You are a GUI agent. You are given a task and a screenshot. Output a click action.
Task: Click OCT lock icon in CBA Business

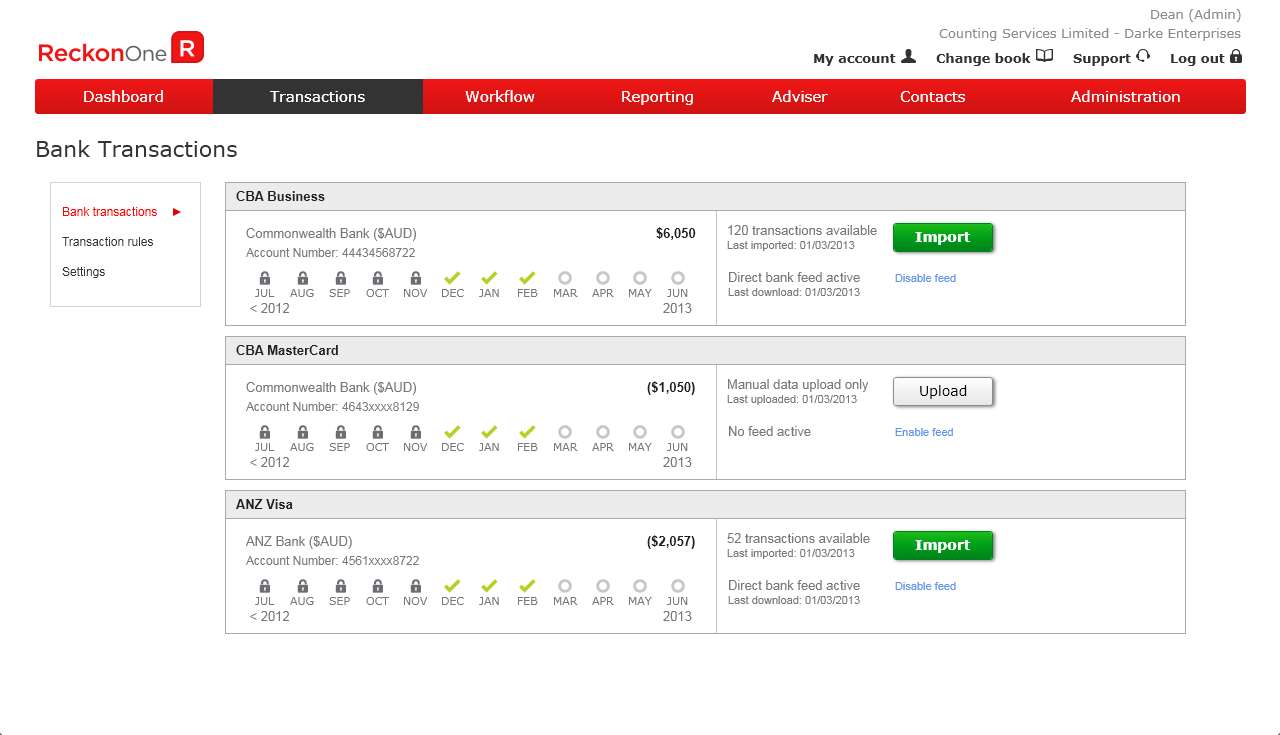(377, 278)
